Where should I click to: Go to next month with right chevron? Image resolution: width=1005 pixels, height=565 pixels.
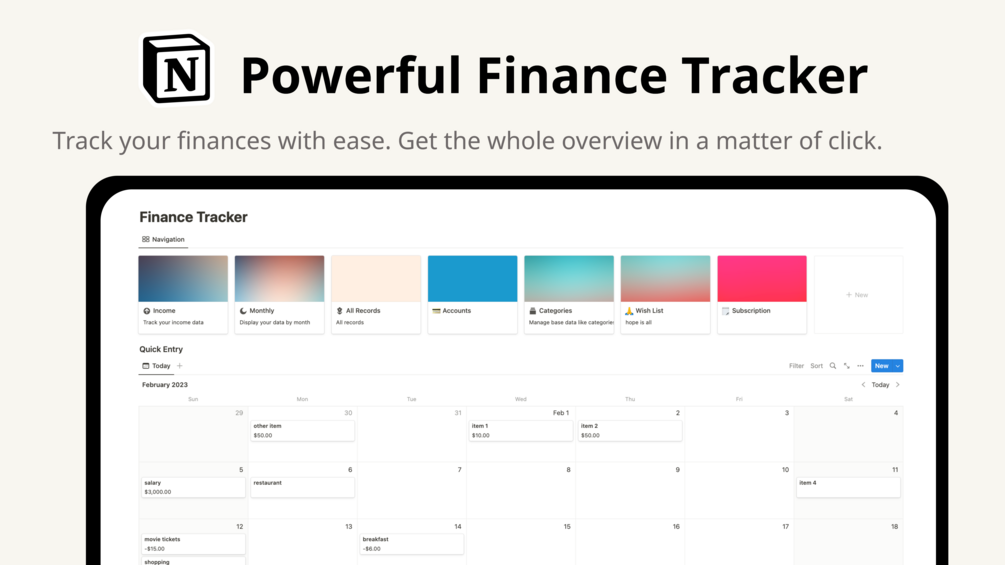click(x=898, y=385)
